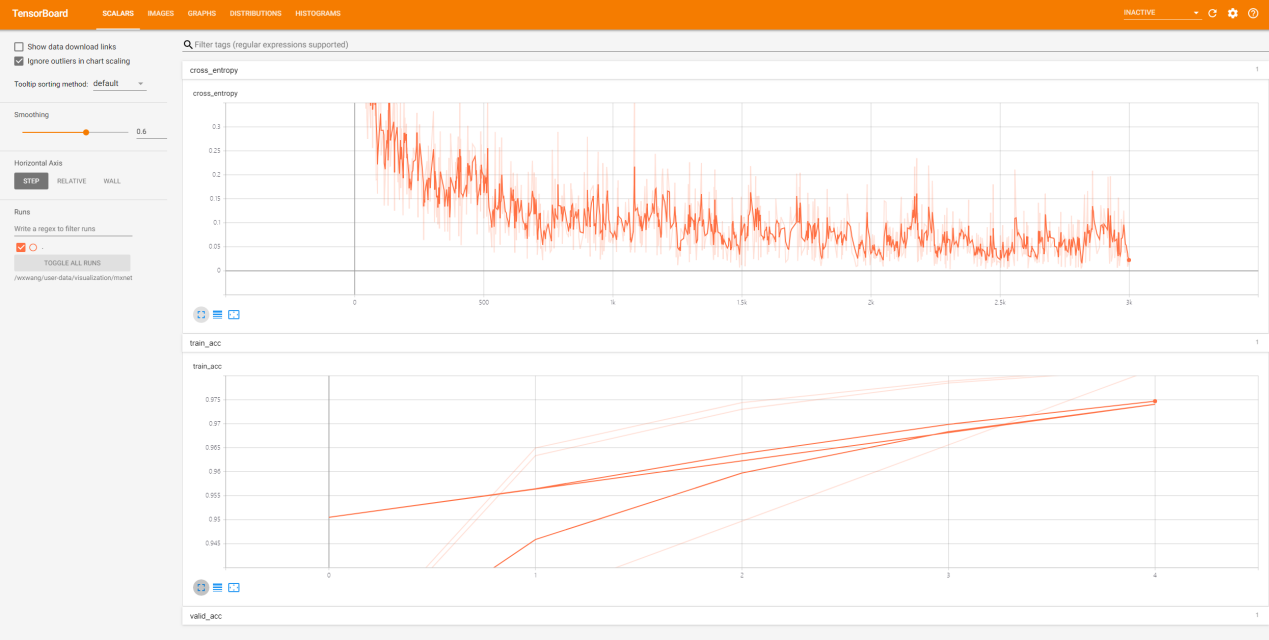Switch to the HISTOGRAMS tab
This screenshot has width=1269, height=640.
pos(317,13)
